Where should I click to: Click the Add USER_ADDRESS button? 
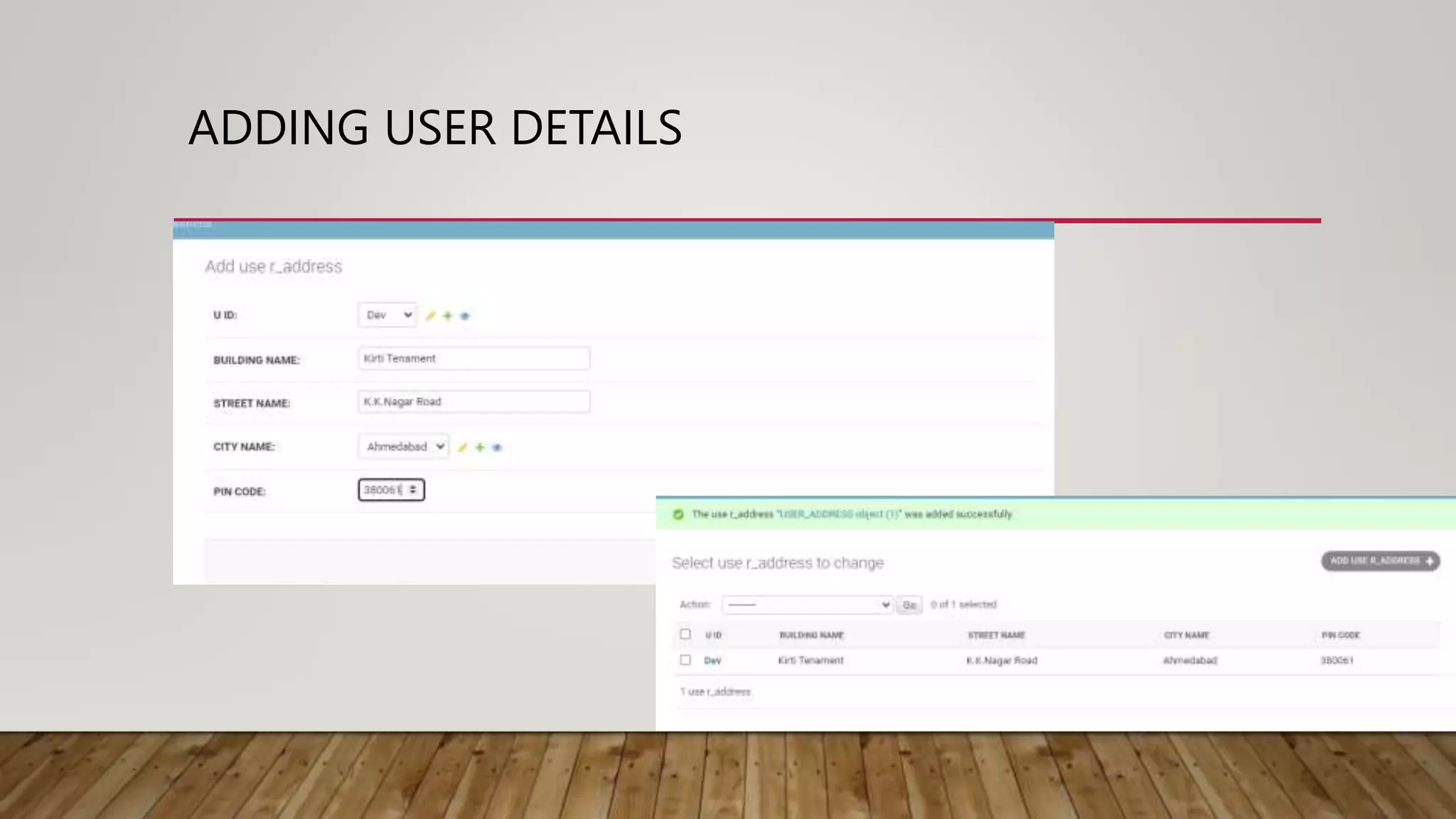coord(1380,561)
